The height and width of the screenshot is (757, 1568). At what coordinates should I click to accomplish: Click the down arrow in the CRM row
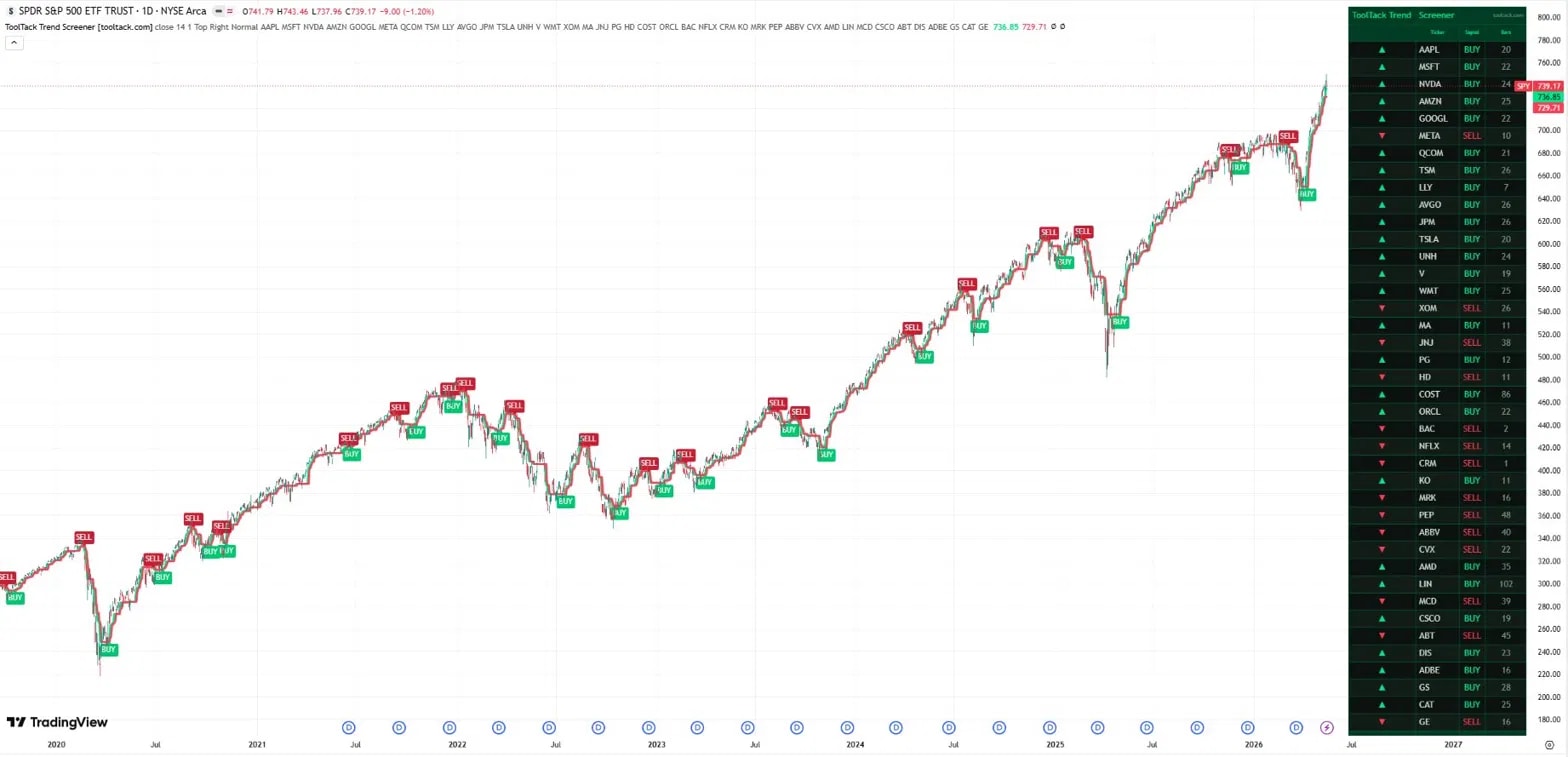[x=1382, y=463]
